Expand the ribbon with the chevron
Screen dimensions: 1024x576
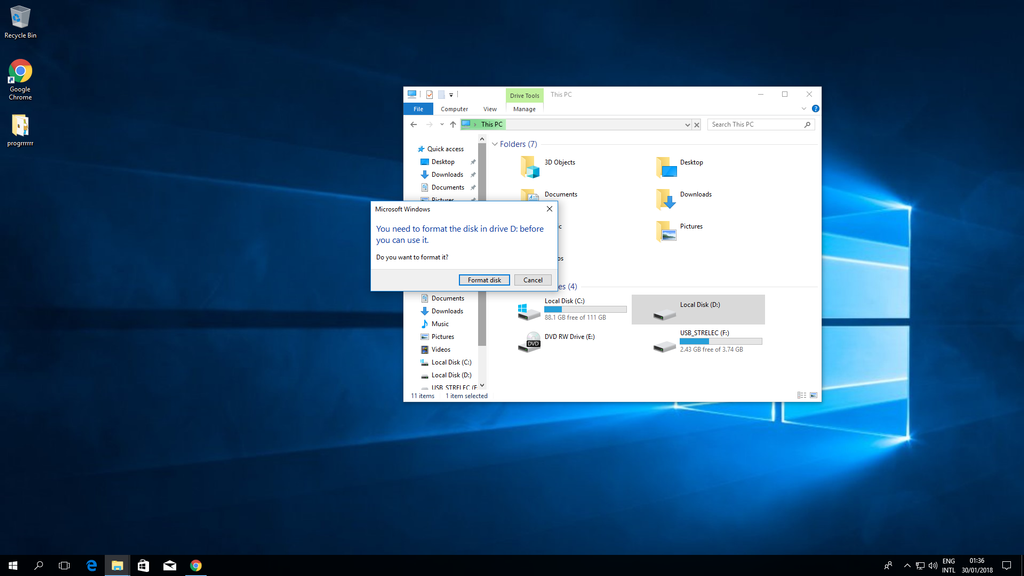pos(804,108)
